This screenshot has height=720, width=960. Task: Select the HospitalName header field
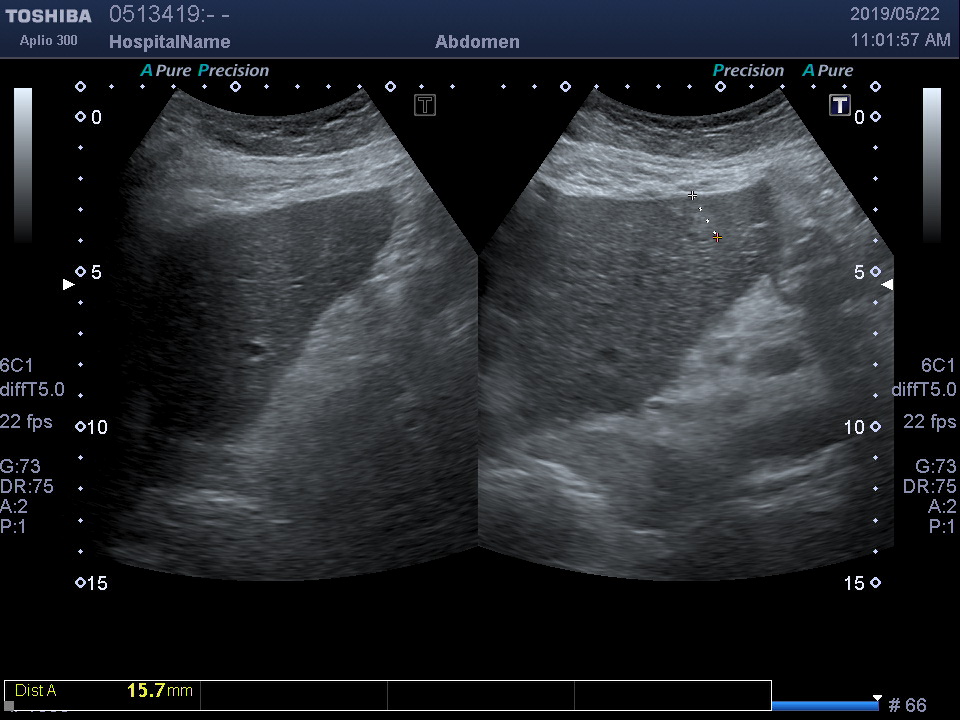169,42
